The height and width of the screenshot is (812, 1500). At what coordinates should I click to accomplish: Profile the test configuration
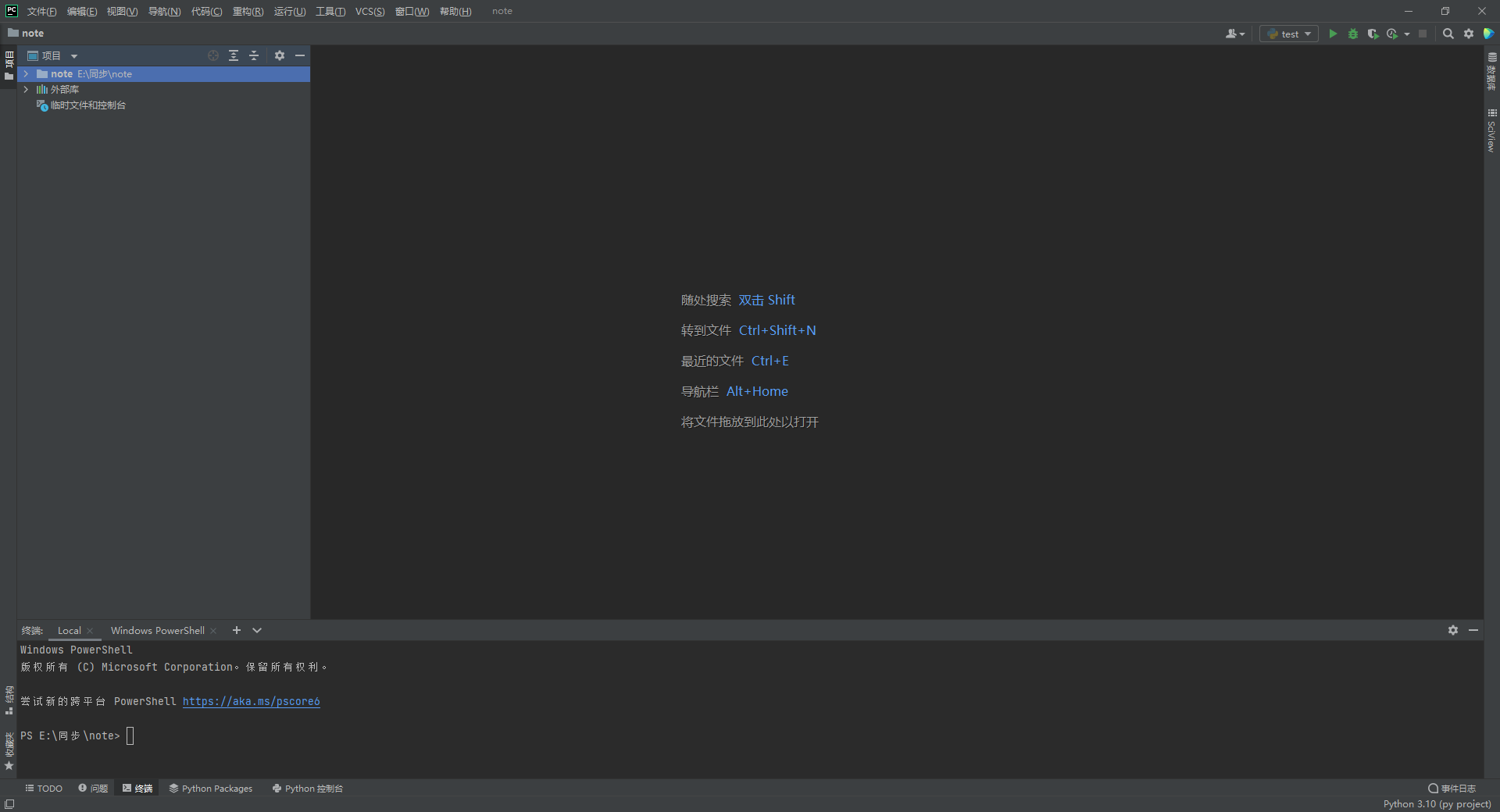[1392, 34]
